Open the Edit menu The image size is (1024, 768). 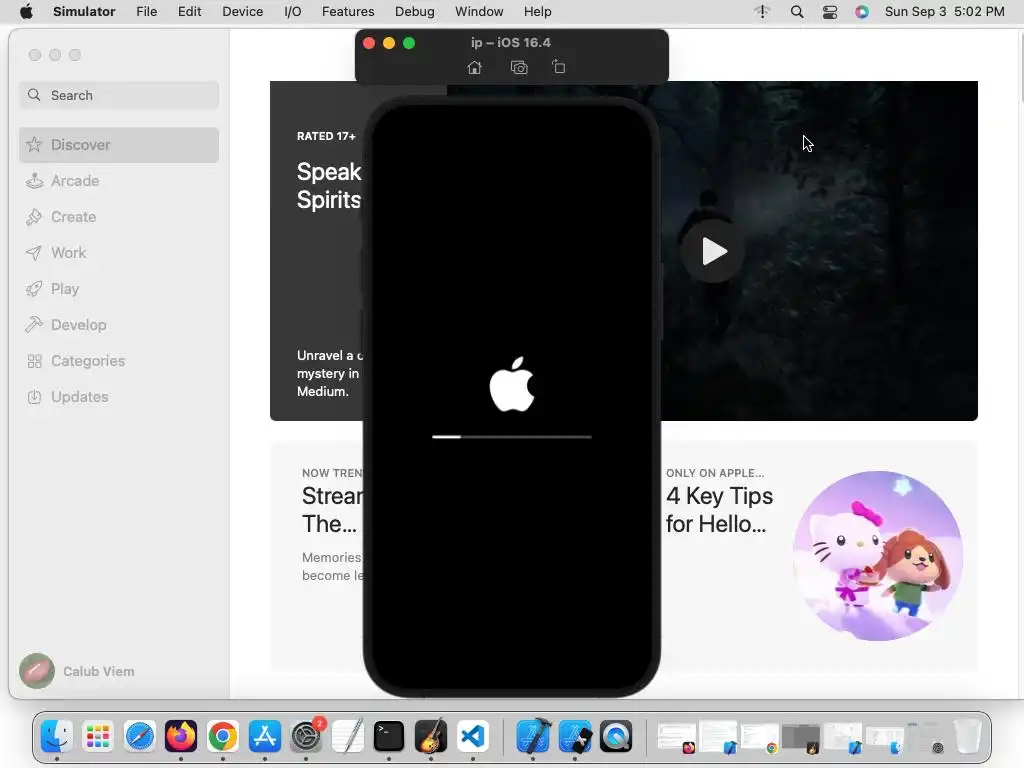point(189,12)
